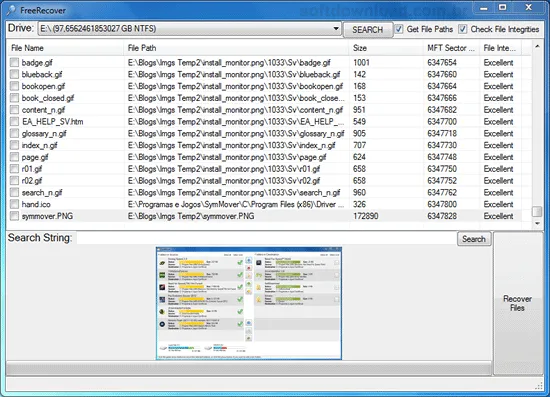Select the EA_HELP_SV.htm file name

pos(53,122)
